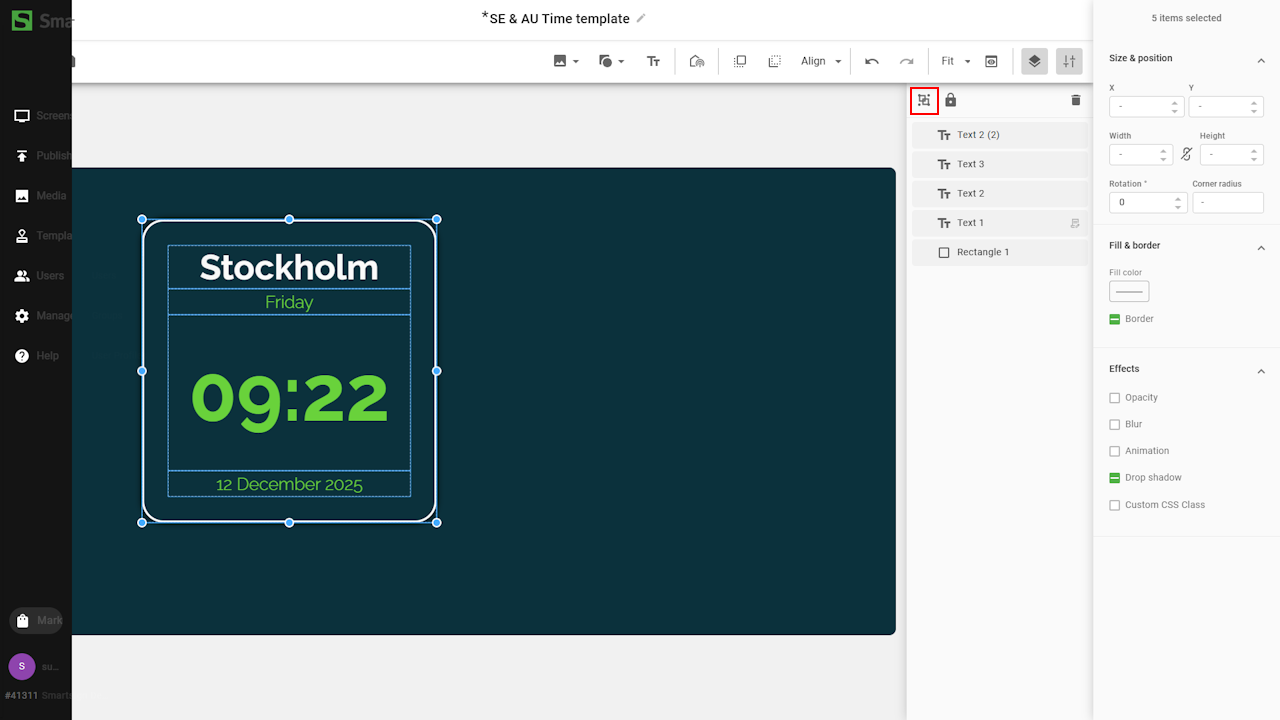This screenshot has height=720, width=1280.
Task: Click the undo arrow
Action: [872, 61]
